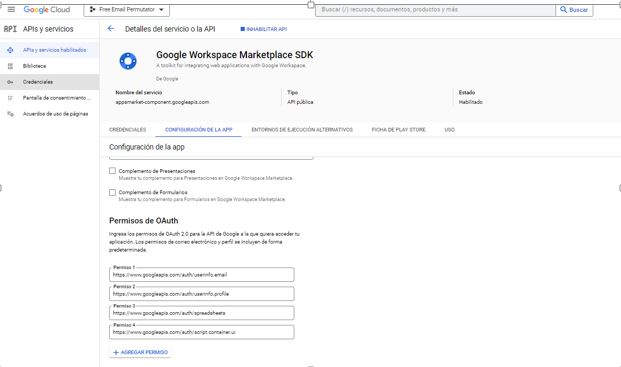Click the 'API pública' type value
Screen dimensions: 621x367
[x=300, y=102]
